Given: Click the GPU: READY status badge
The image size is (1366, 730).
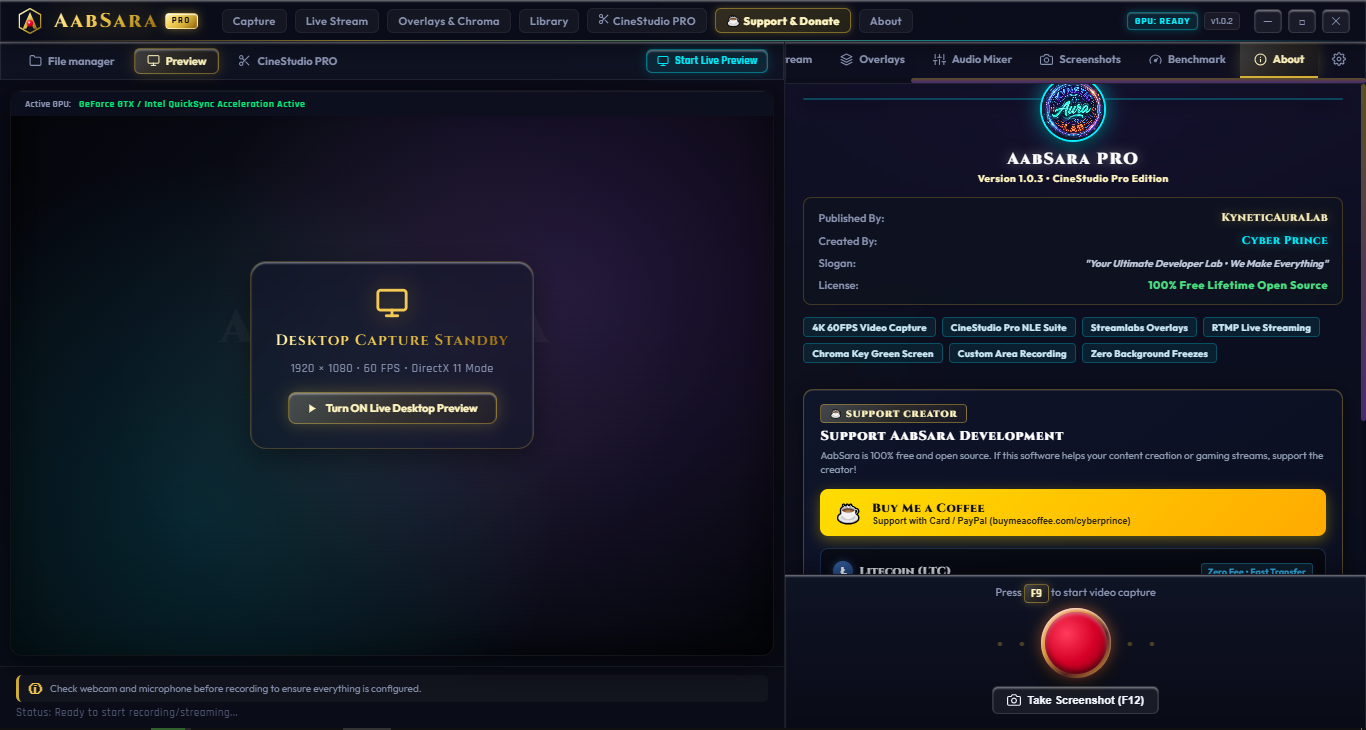Looking at the screenshot, I should (x=1162, y=21).
